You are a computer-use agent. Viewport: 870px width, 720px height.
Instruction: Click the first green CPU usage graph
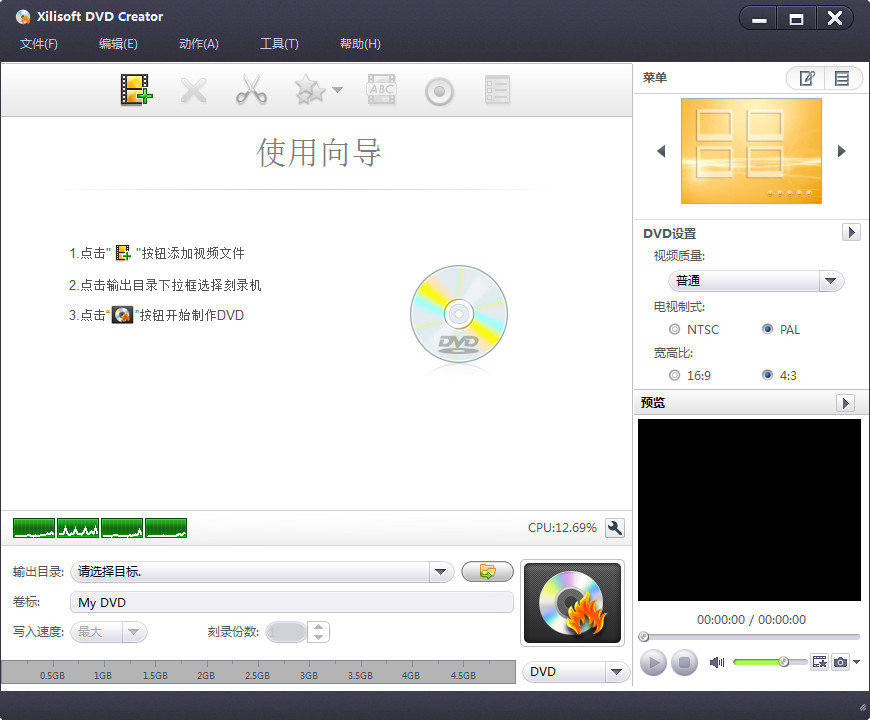click(34, 528)
